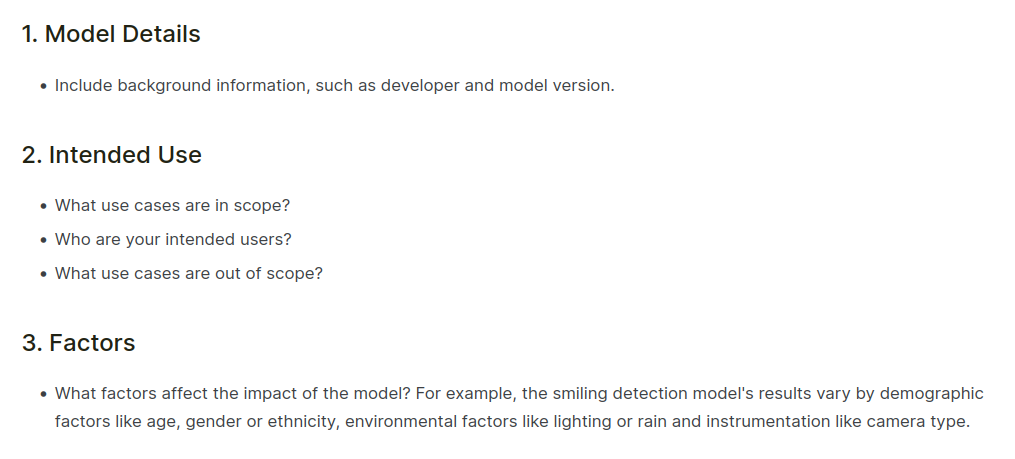Click the bullet dot before "What use cases are out of scope?"
1015x459 pixels.
pyautogui.click(x=43, y=274)
